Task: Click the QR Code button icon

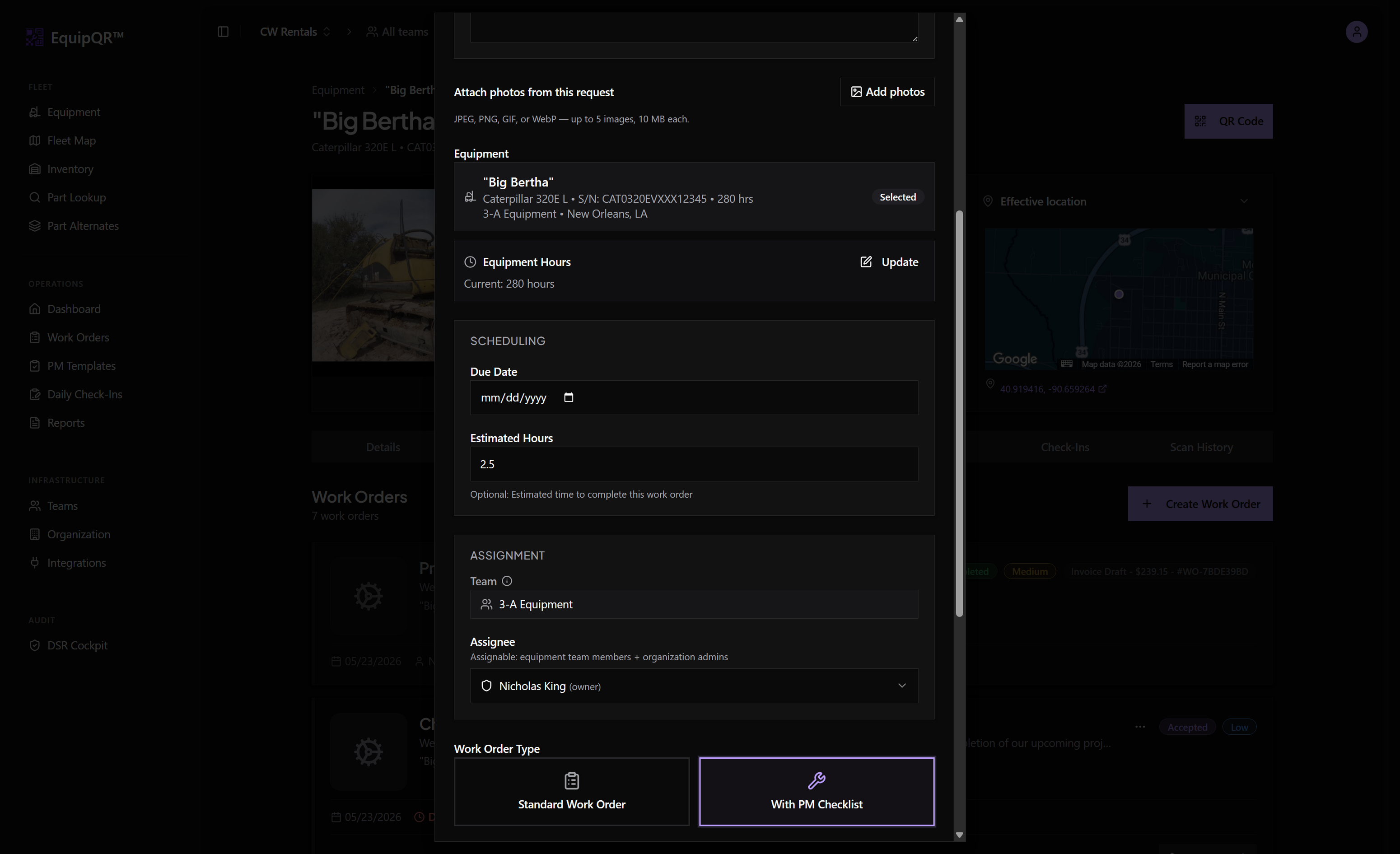Action: (1200, 121)
